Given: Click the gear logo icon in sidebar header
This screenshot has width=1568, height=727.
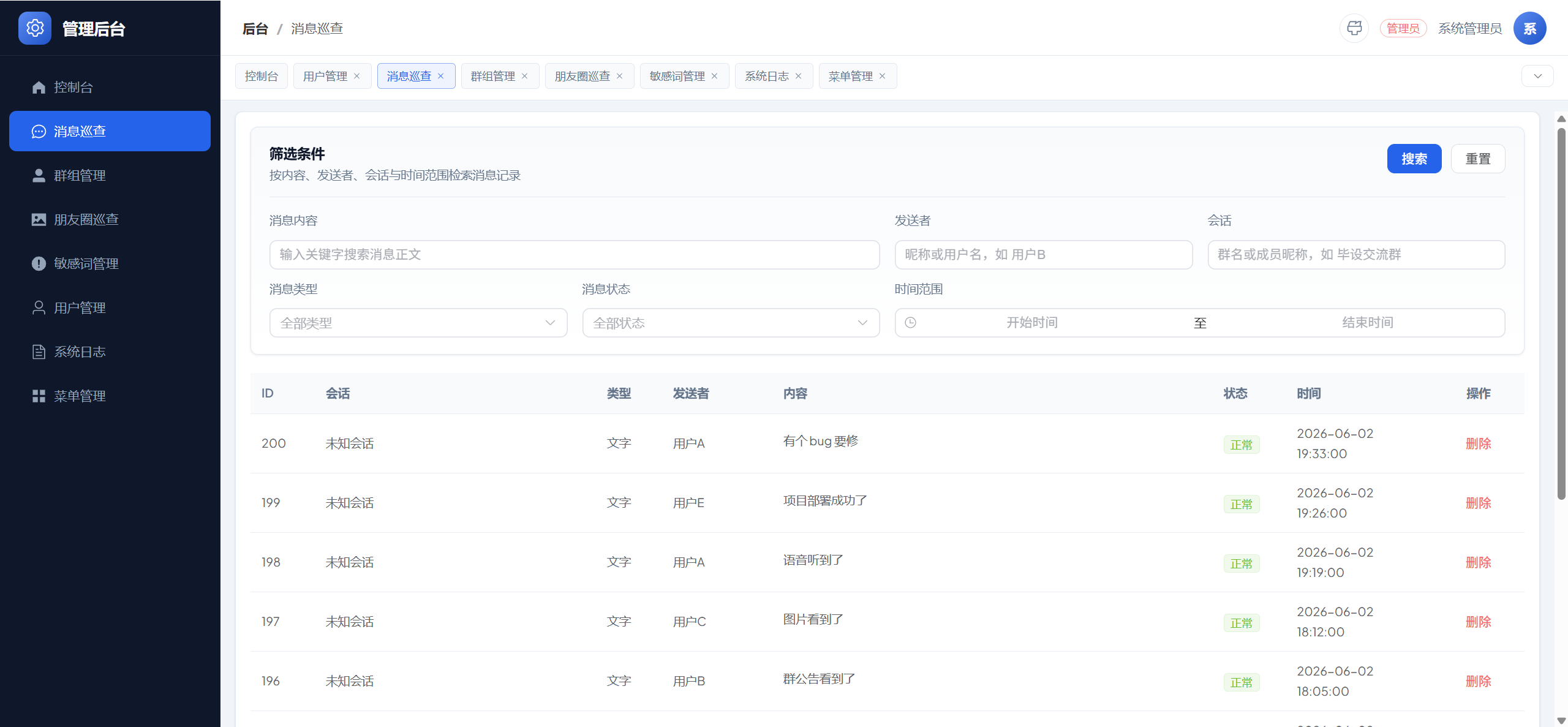Looking at the screenshot, I should click(x=35, y=28).
